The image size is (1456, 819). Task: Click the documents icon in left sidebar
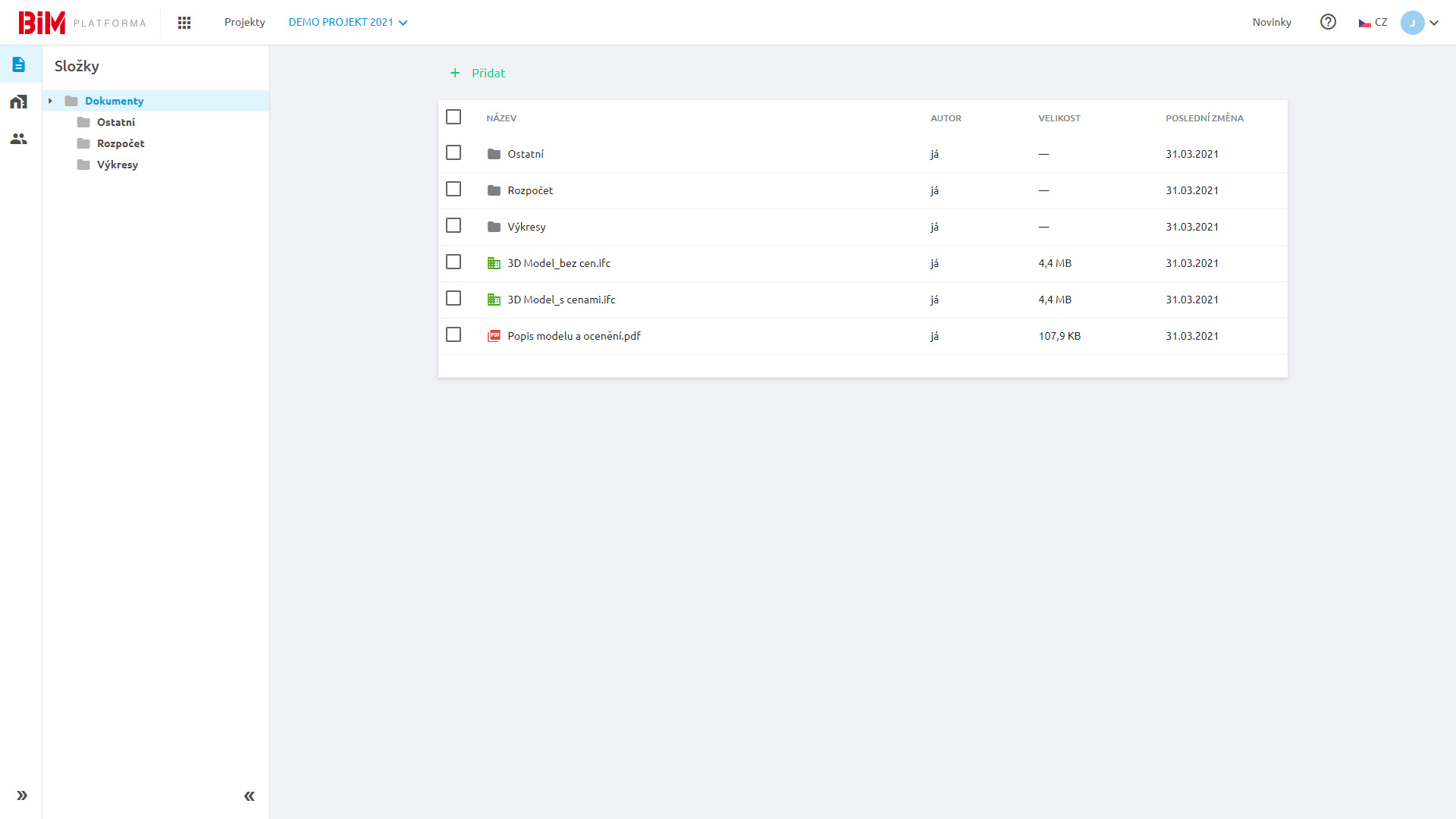coord(19,64)
